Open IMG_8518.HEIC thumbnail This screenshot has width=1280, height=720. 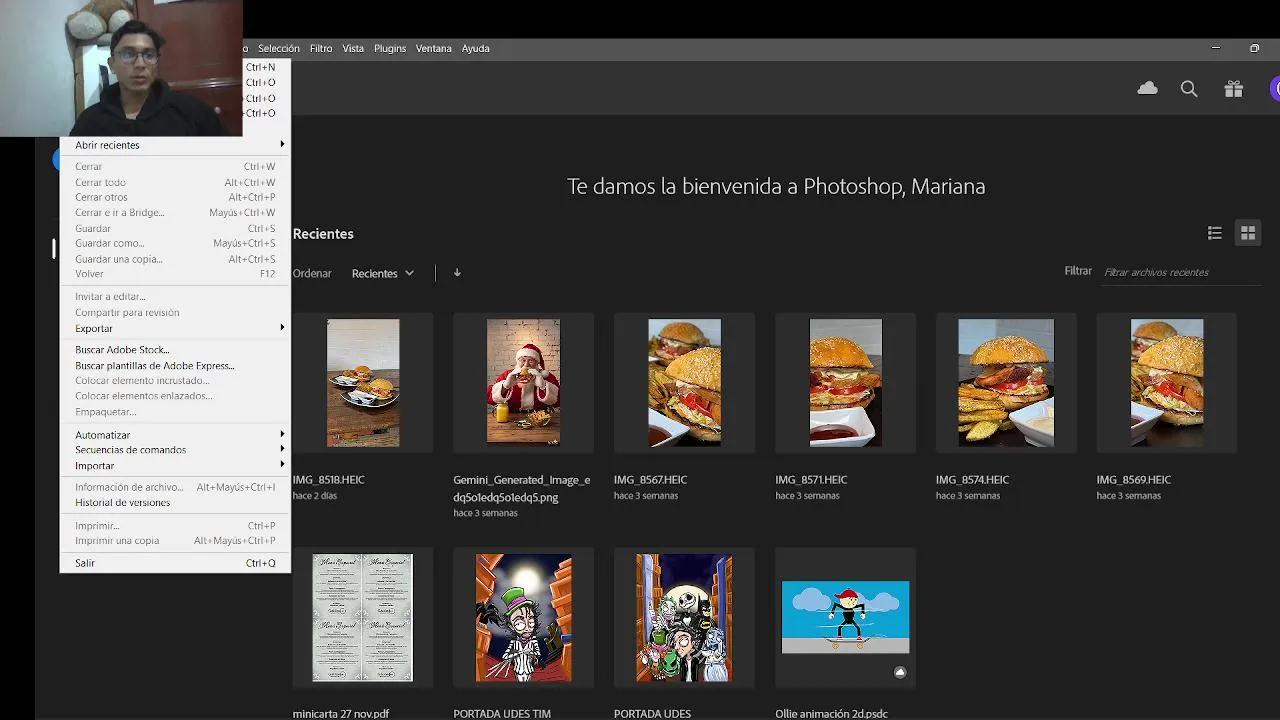pyautogui.click(x=363, y=383)
